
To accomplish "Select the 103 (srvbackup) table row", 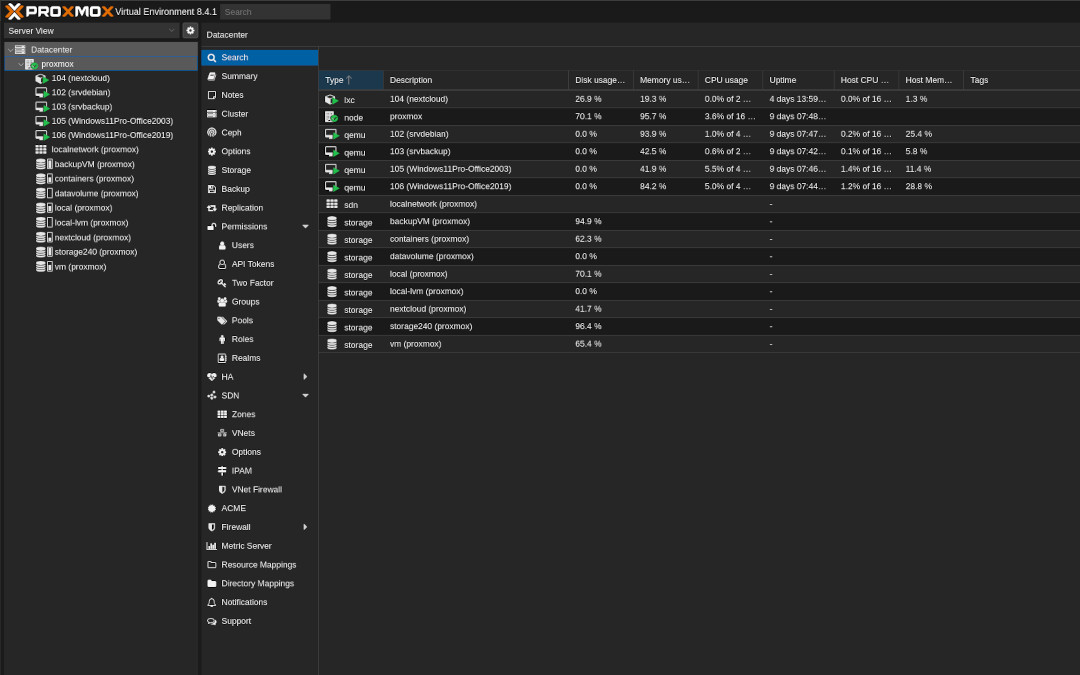I will (699, 152).
